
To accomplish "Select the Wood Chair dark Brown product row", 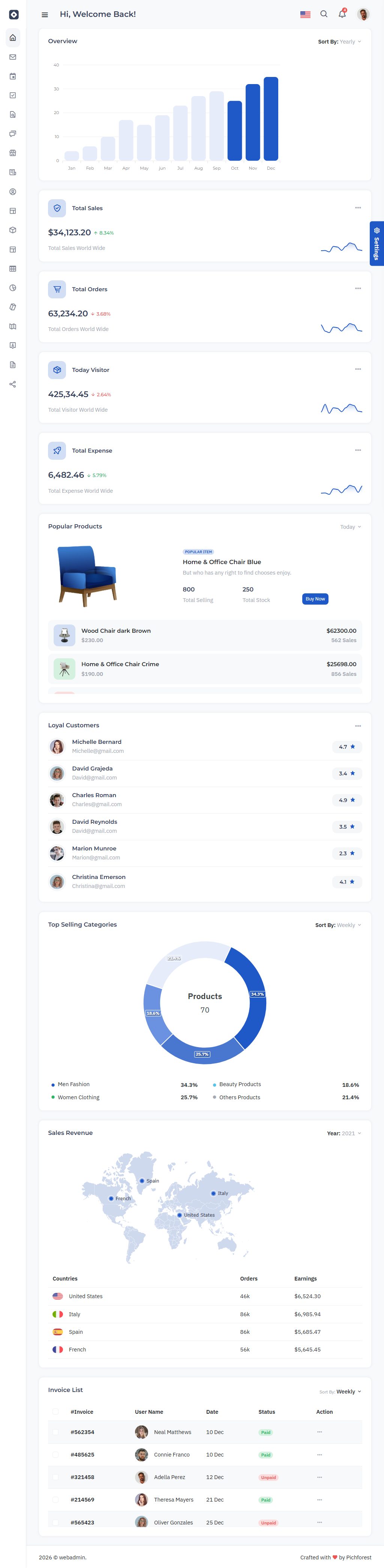I will pyautogui.click(x=205, y=635).
